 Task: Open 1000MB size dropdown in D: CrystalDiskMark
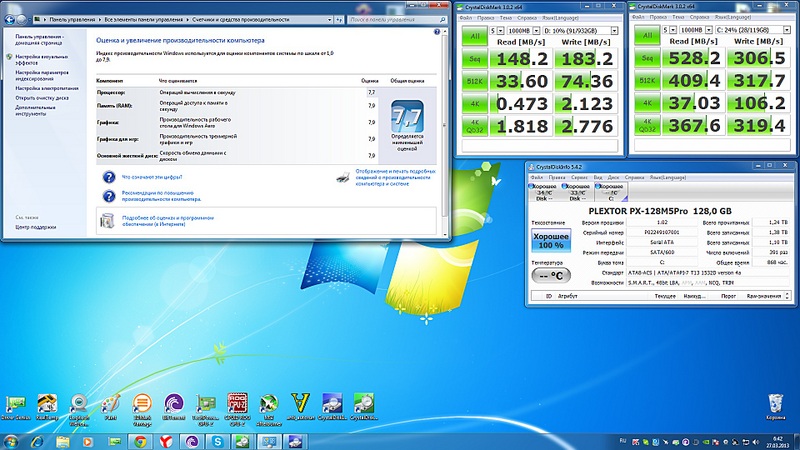pyautogui.click(x=536, y=31)
